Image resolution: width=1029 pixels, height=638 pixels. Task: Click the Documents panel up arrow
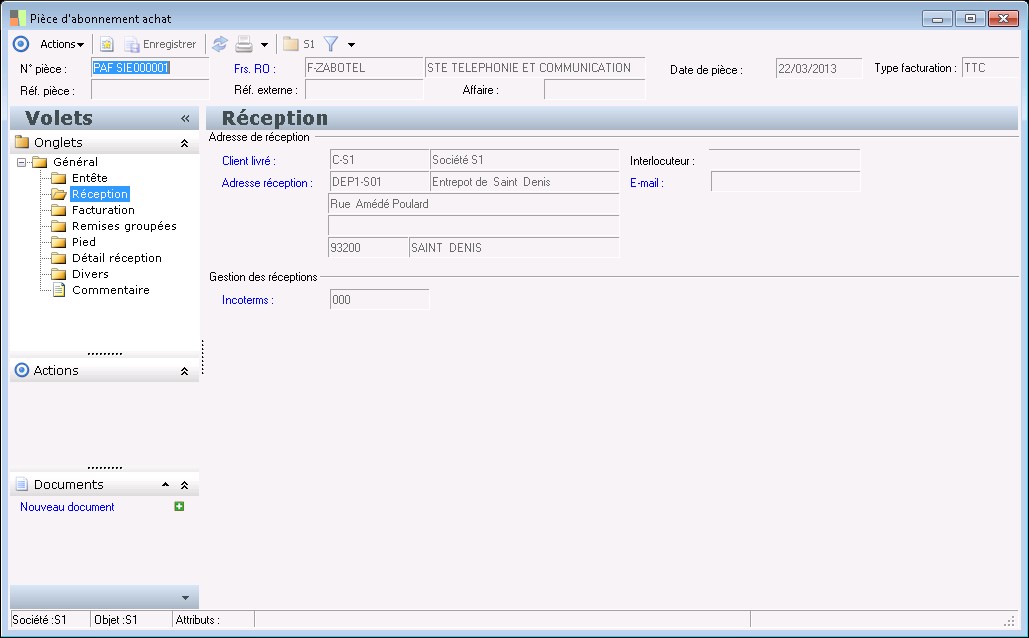pyautogui.click(x=165, y=484)
